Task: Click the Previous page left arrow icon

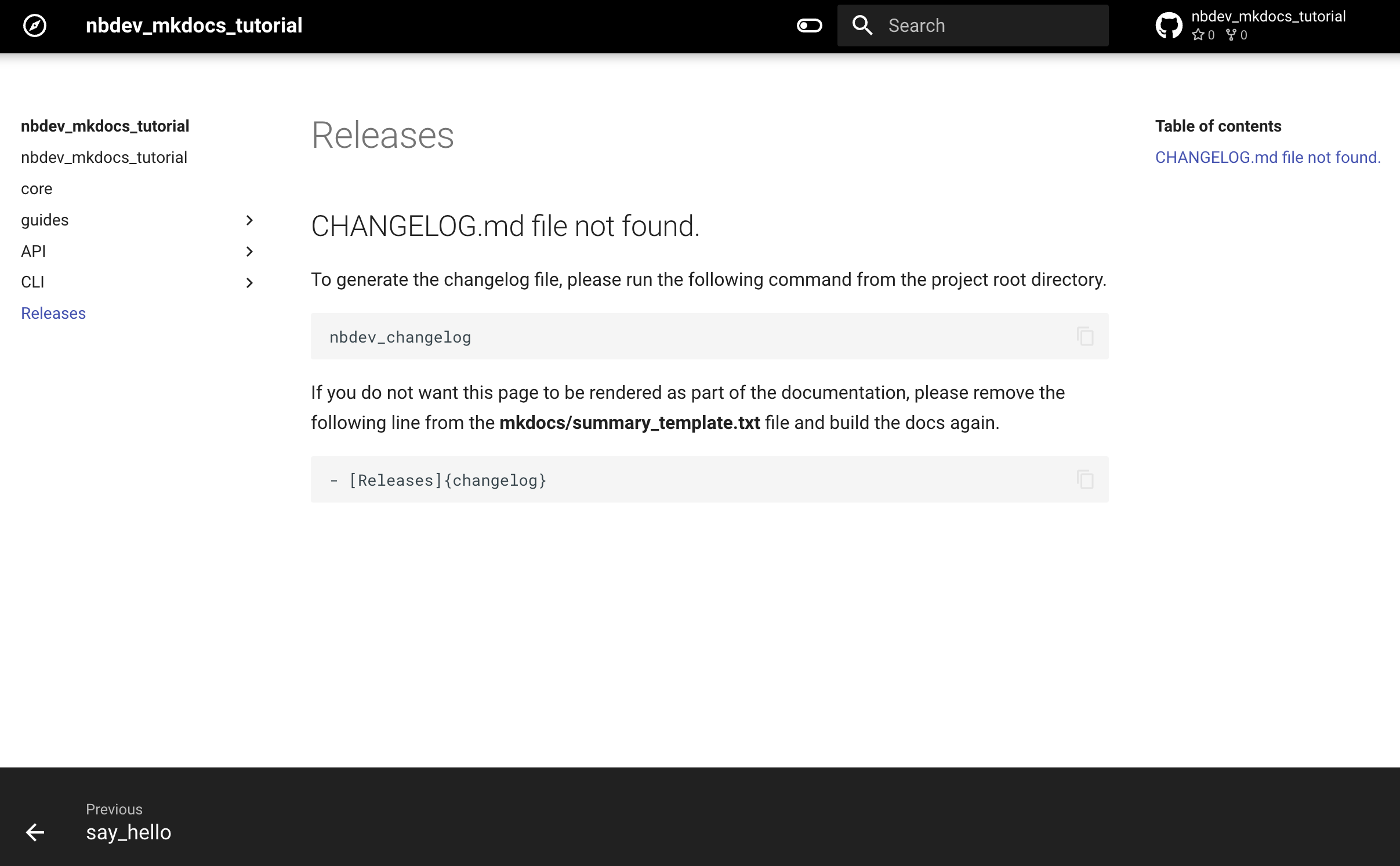Action: [35, 832]
